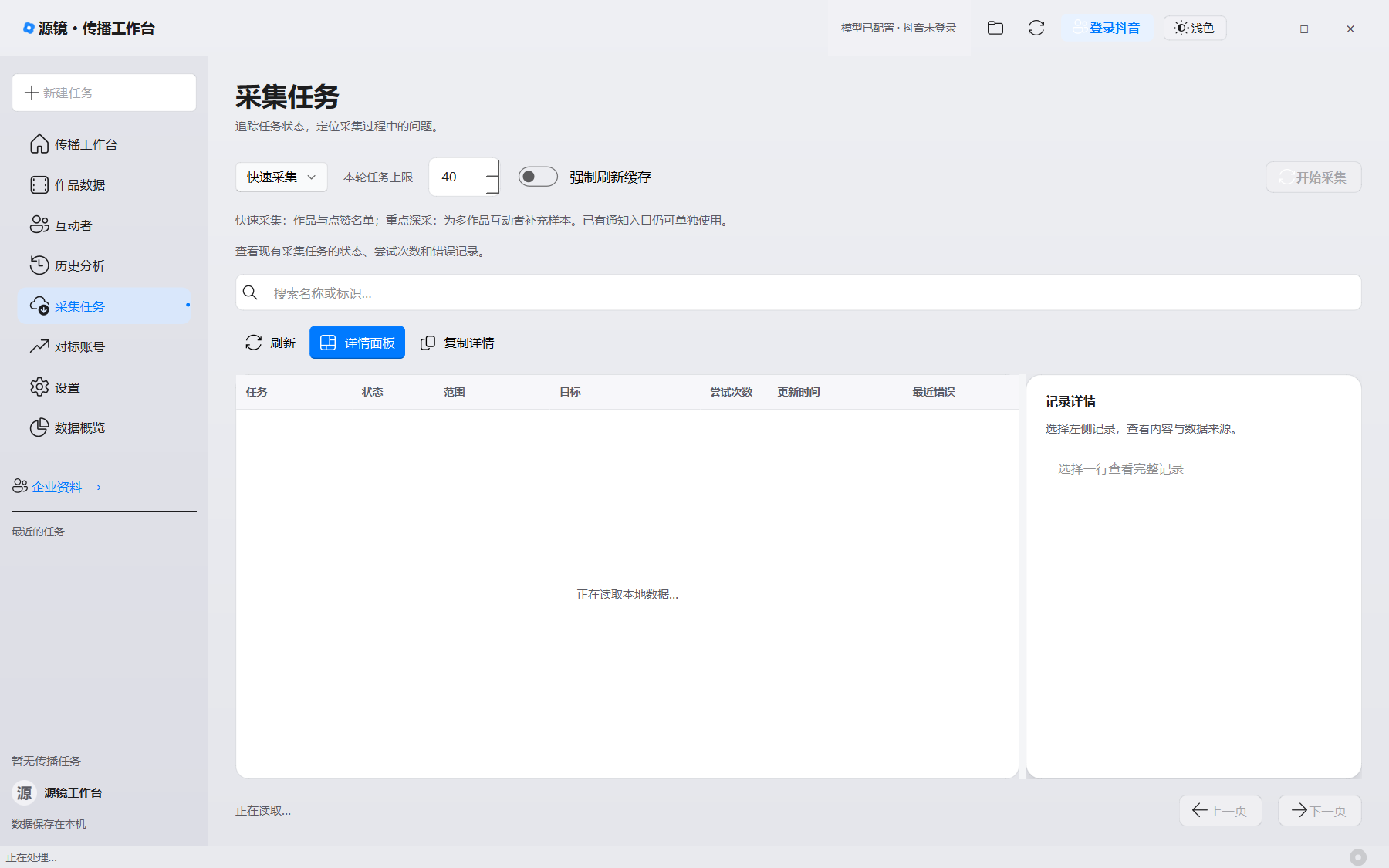Click the 模型已配置 · 抖音未登录 status text
Image resolution: width=1389 pixels, height=868 pixels.
tap(898, 28)
